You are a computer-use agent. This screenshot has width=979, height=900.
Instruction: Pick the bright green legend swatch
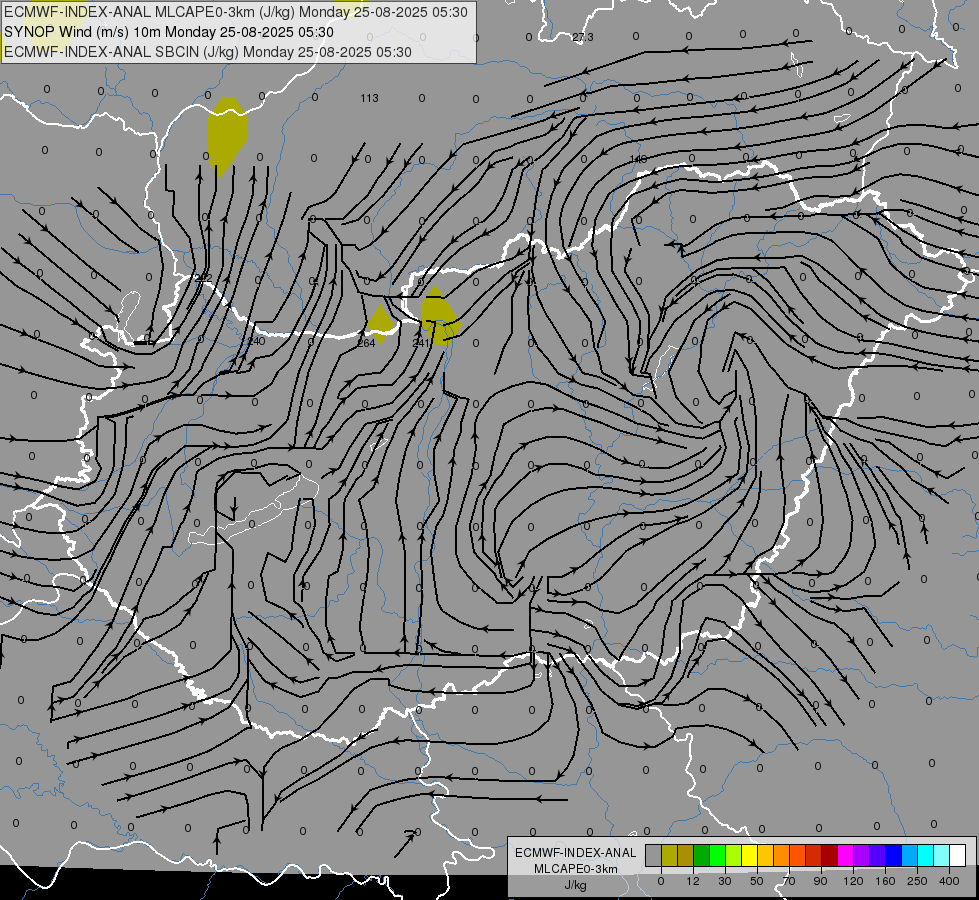click(x=717, y=855)
